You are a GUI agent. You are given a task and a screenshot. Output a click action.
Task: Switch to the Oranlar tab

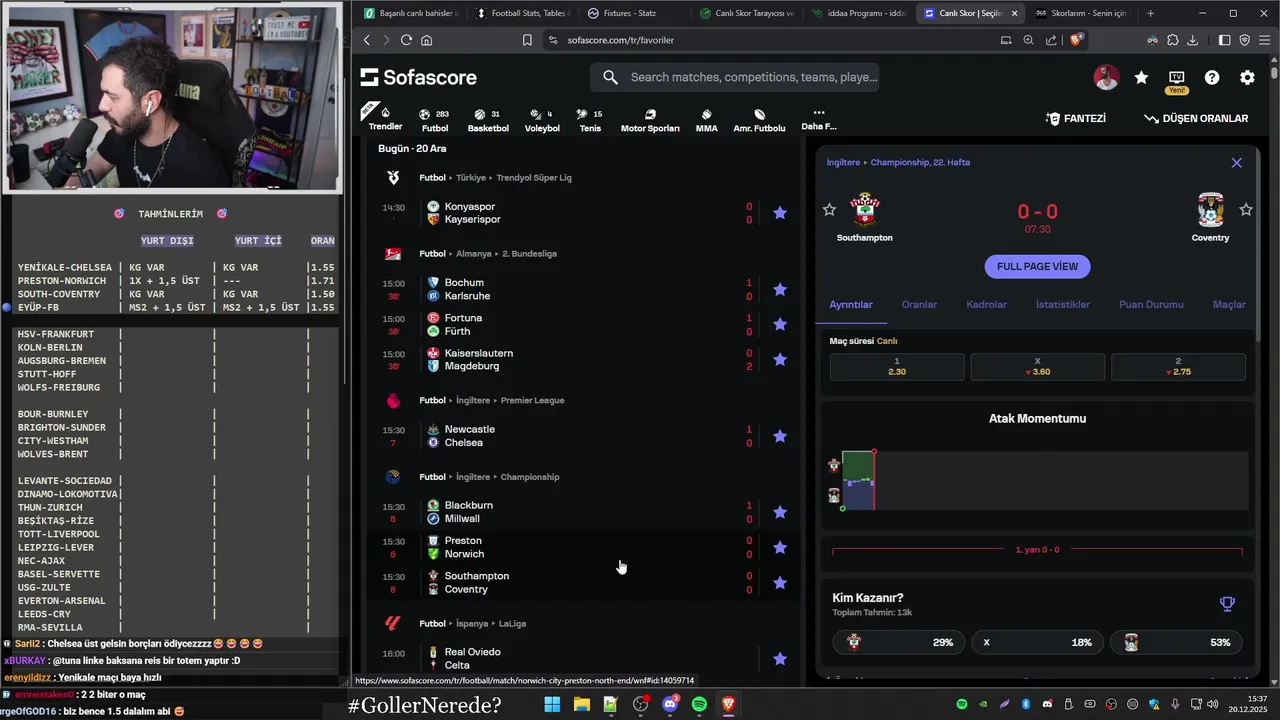coord(919,305)
